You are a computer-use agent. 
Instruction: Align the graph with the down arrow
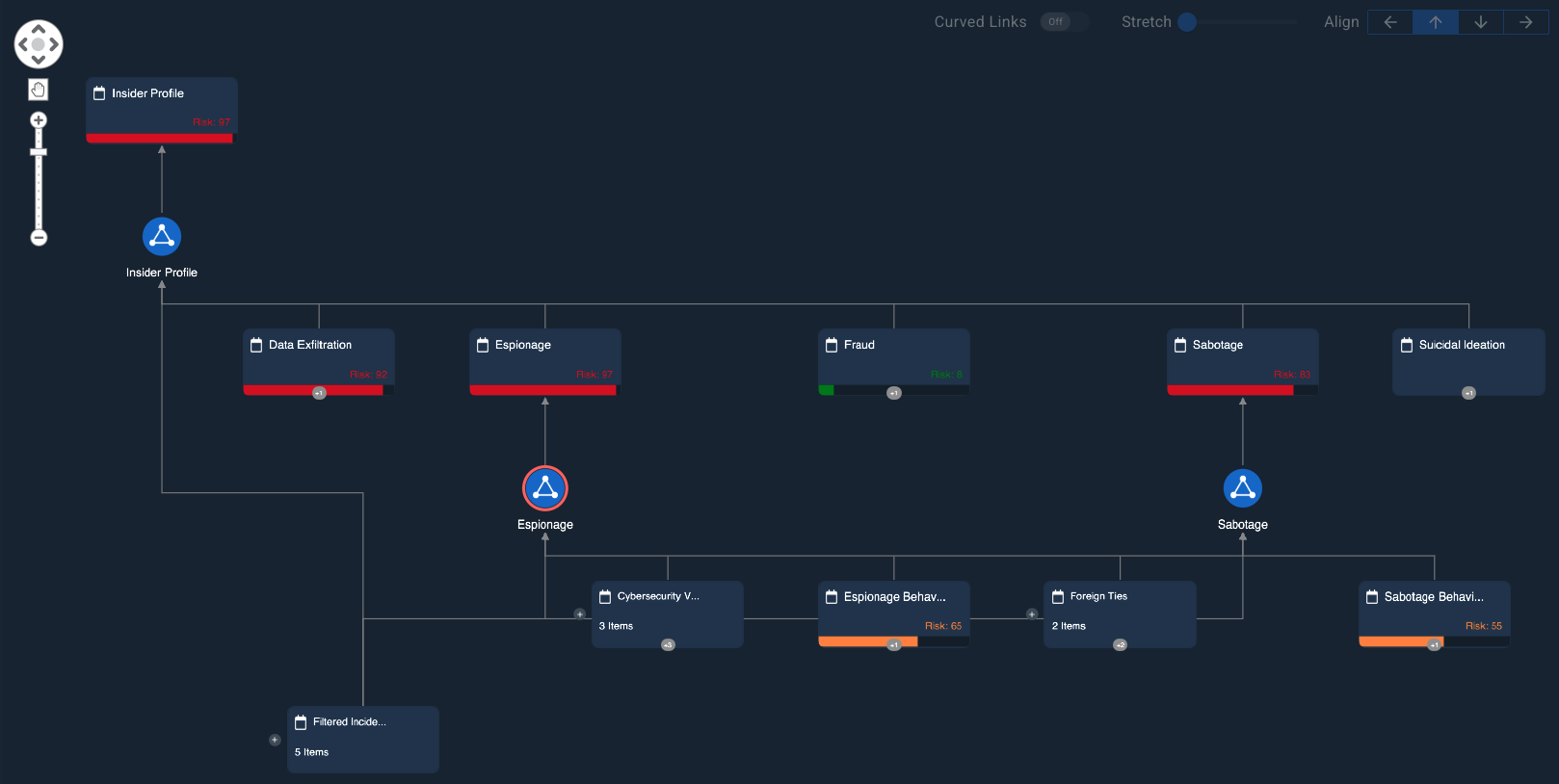pos(1480,22)
